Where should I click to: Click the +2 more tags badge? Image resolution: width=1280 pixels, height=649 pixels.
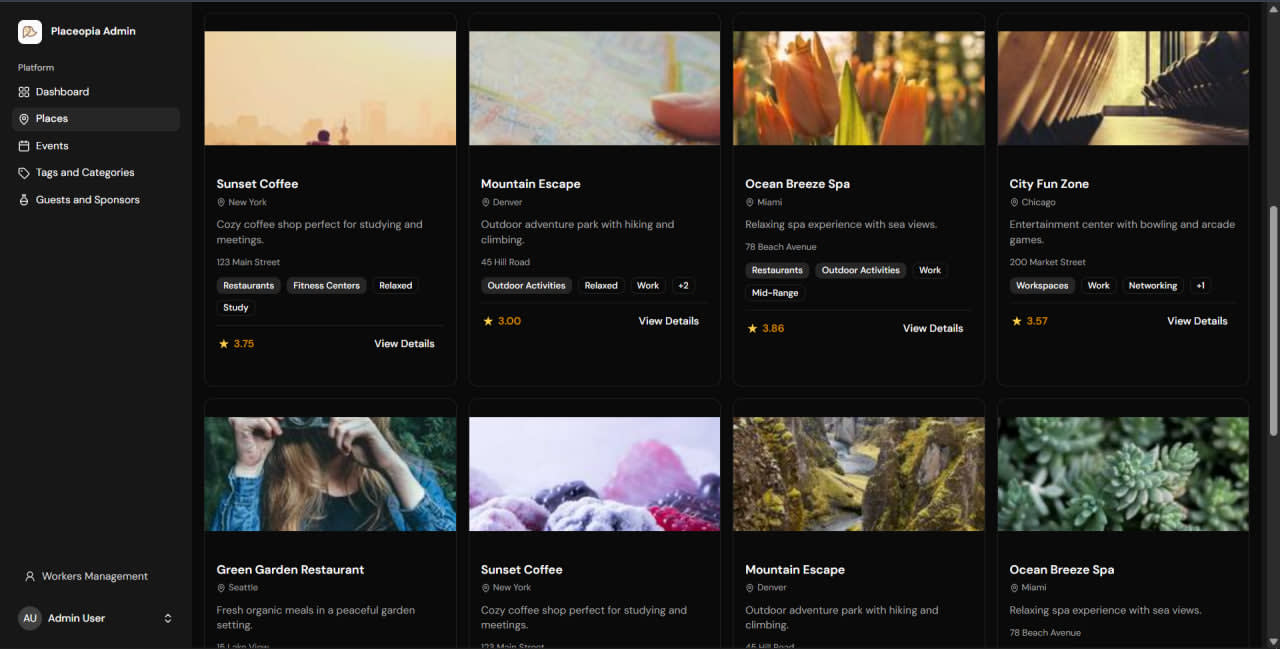683,286
